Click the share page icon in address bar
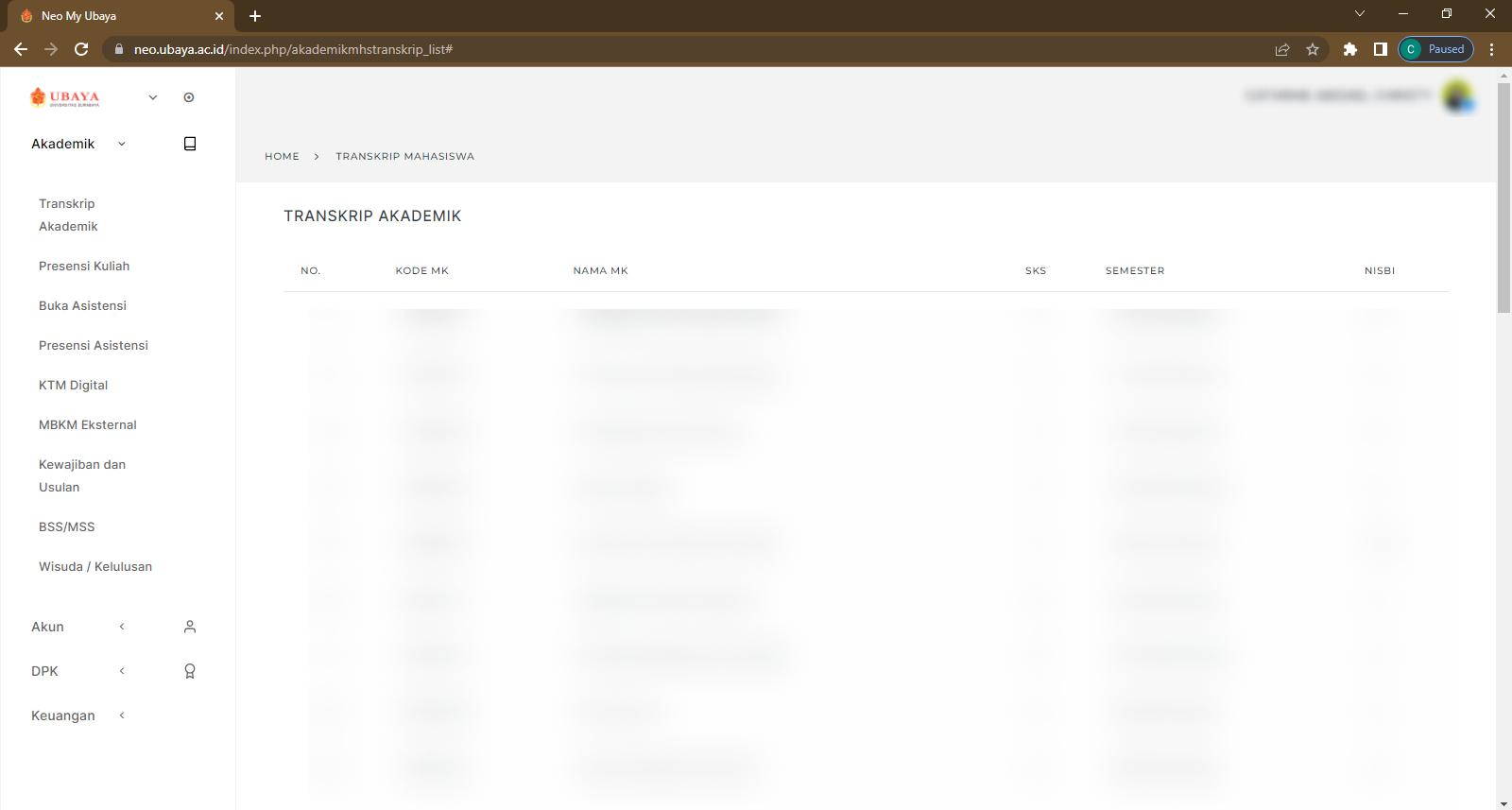Image resolution: width=1512 pixels, height=810 pixels. 1282,49
